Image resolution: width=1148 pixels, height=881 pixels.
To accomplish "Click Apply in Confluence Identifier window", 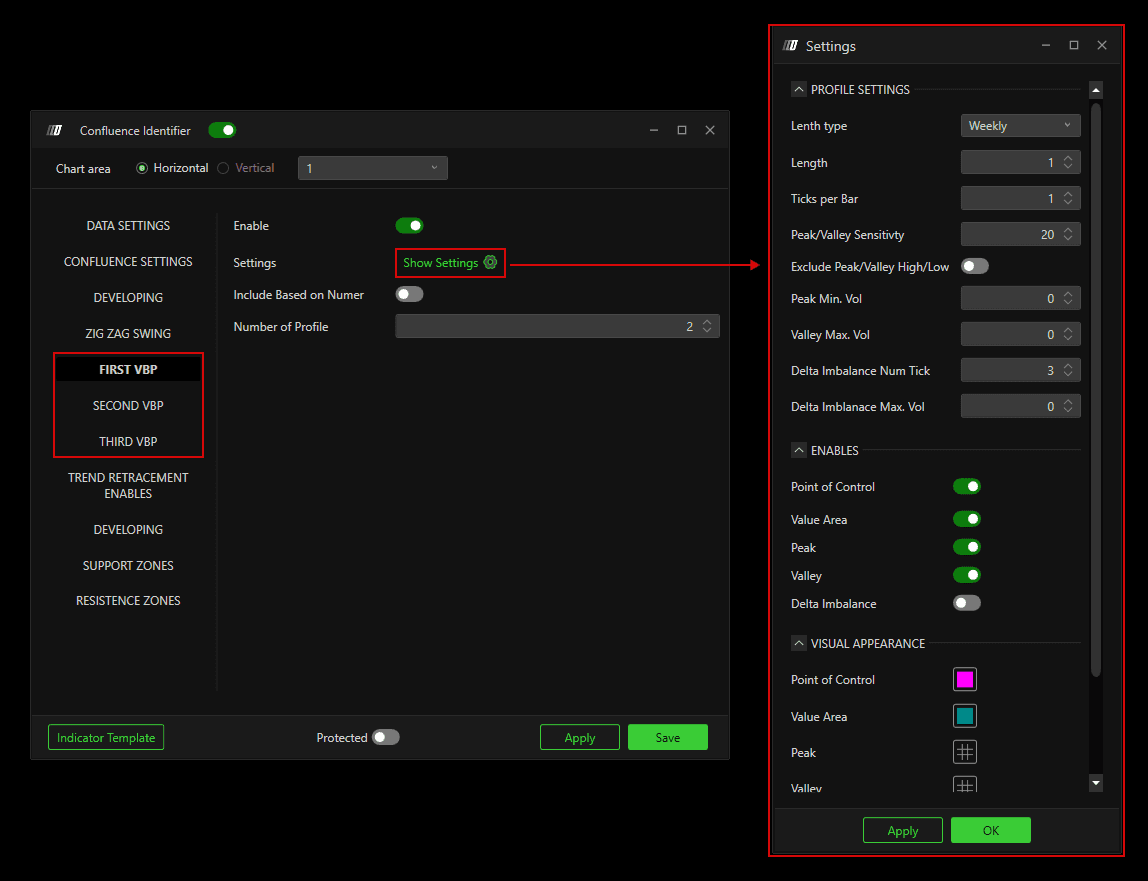I will [580, 737].
